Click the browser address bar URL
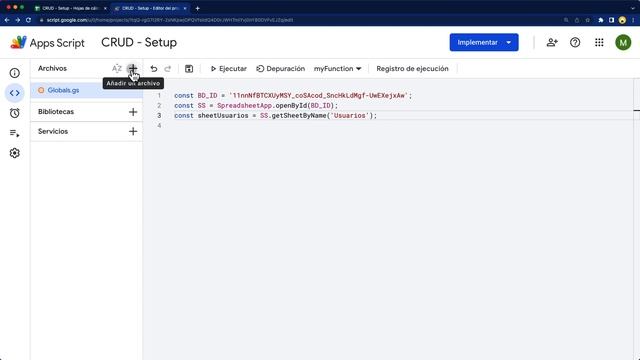Viewport: 640px width, 360px height. (169, 20)
